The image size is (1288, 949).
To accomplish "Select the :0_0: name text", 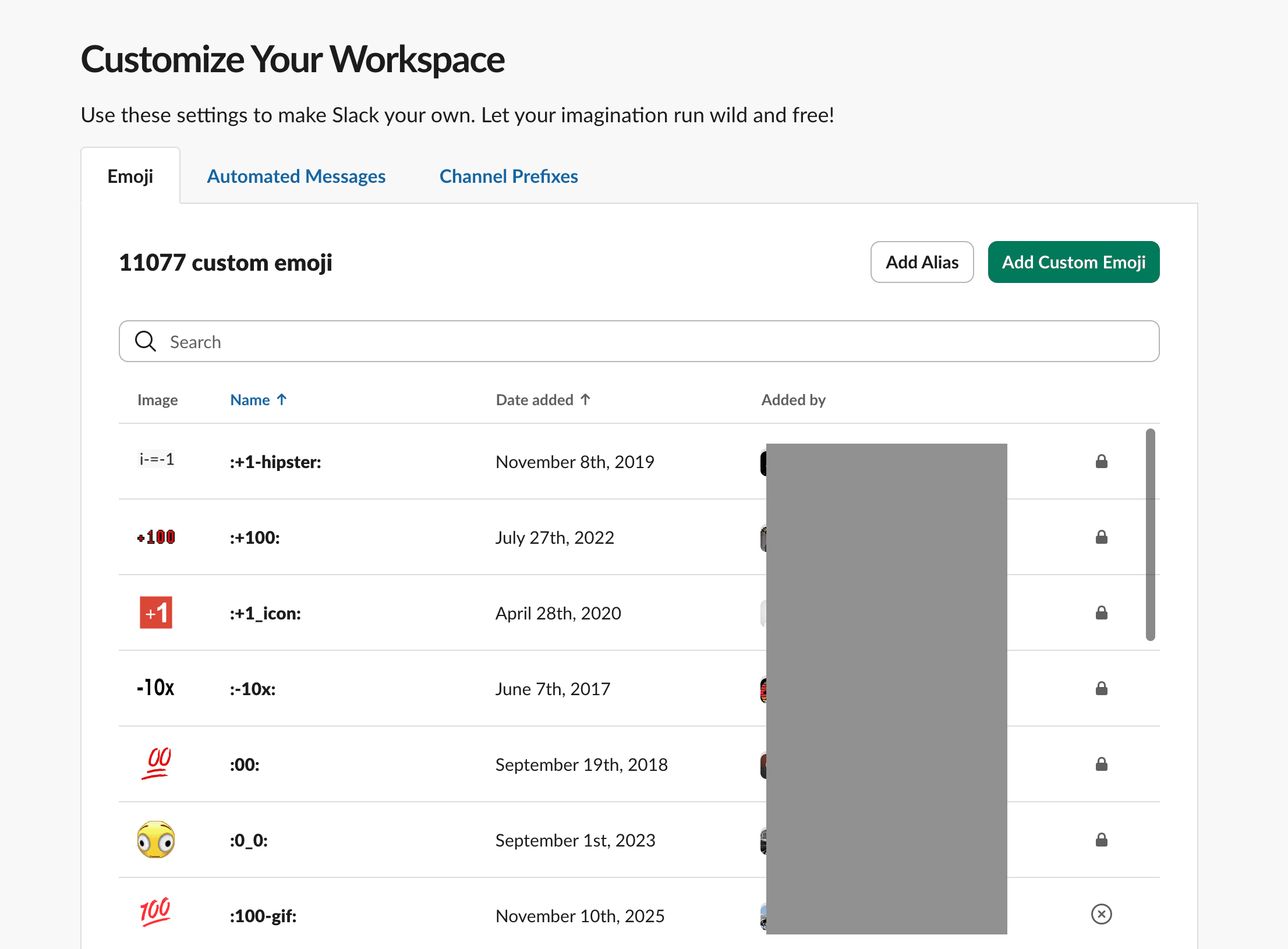I will (x=249, y=840).
